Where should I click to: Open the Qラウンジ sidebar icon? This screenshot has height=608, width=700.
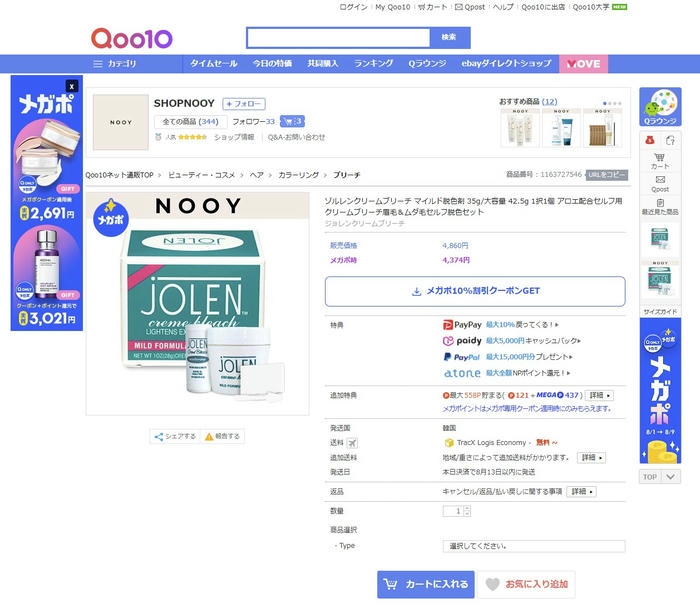coord(660,107)
